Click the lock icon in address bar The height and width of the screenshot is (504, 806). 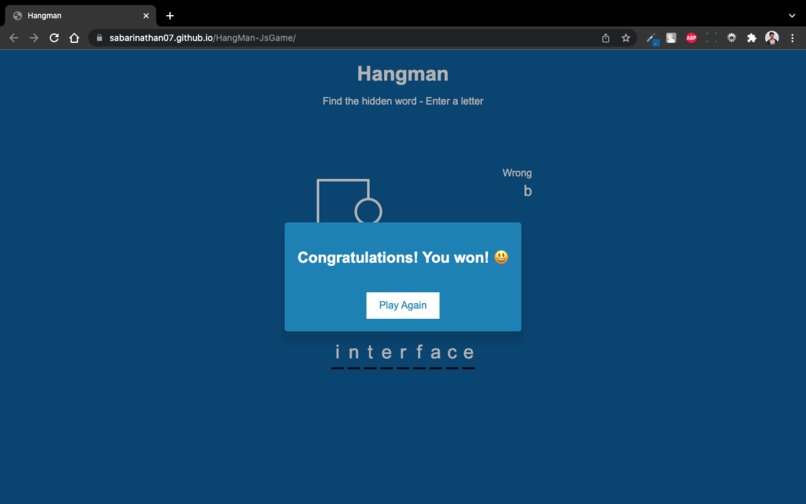(99, 38)
